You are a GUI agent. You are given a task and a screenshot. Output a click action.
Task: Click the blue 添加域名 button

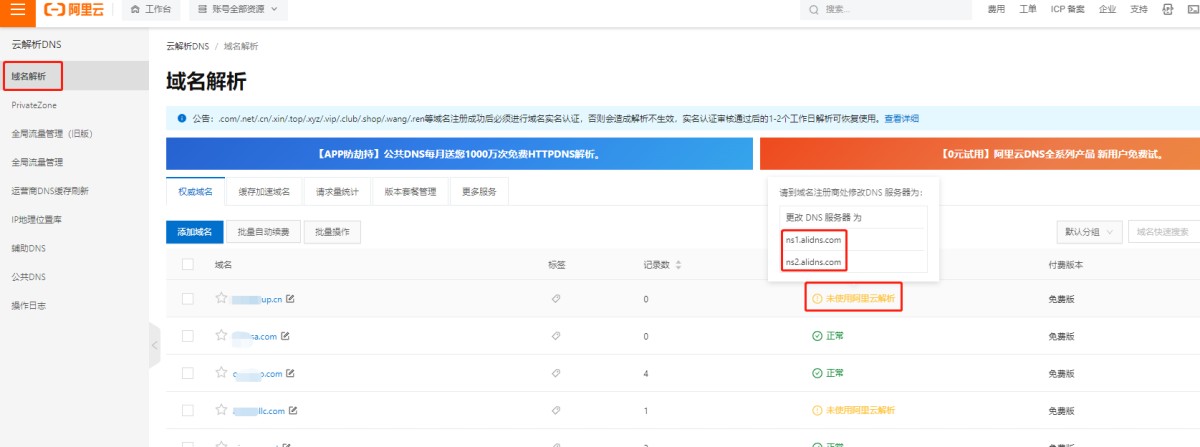pyautogui.click(x=194, y=232)
